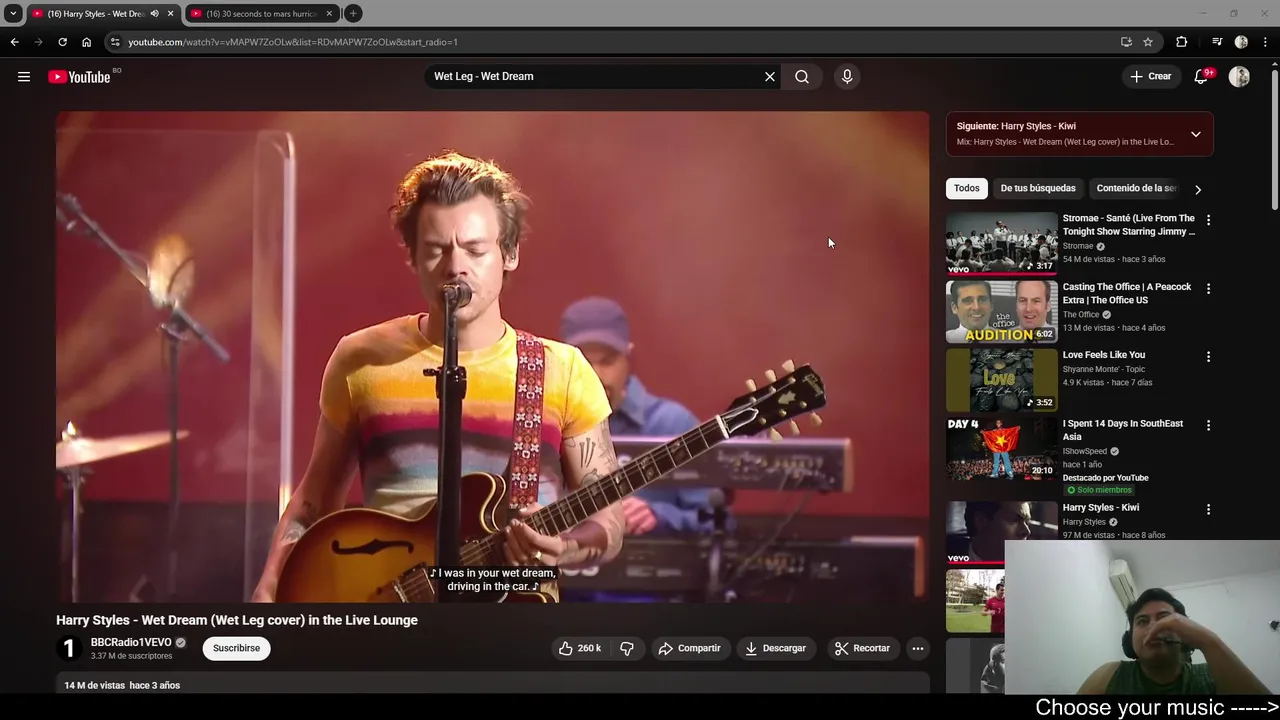Share the video with Compartir

(689, 648)
